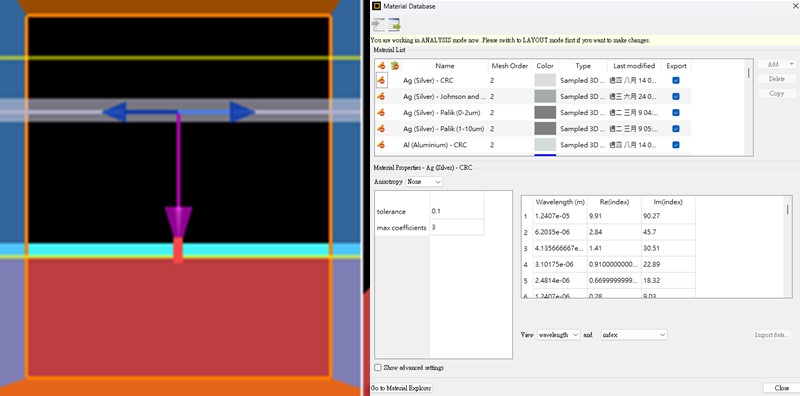This screenshot has width=800, height=396.
Task: Sort by the Mesh Order column header
Action: [510, 66]
